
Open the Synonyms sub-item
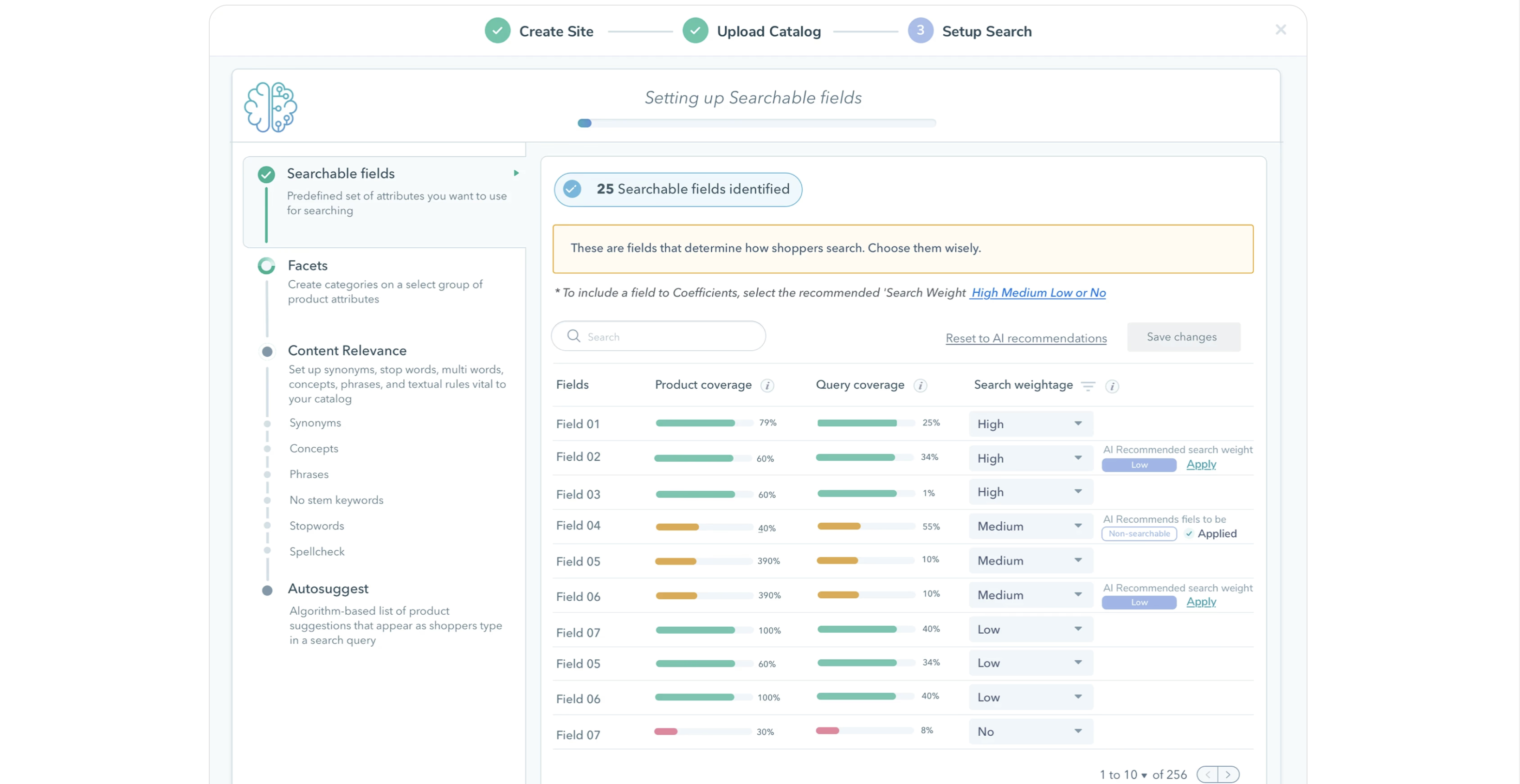point(315,422)
